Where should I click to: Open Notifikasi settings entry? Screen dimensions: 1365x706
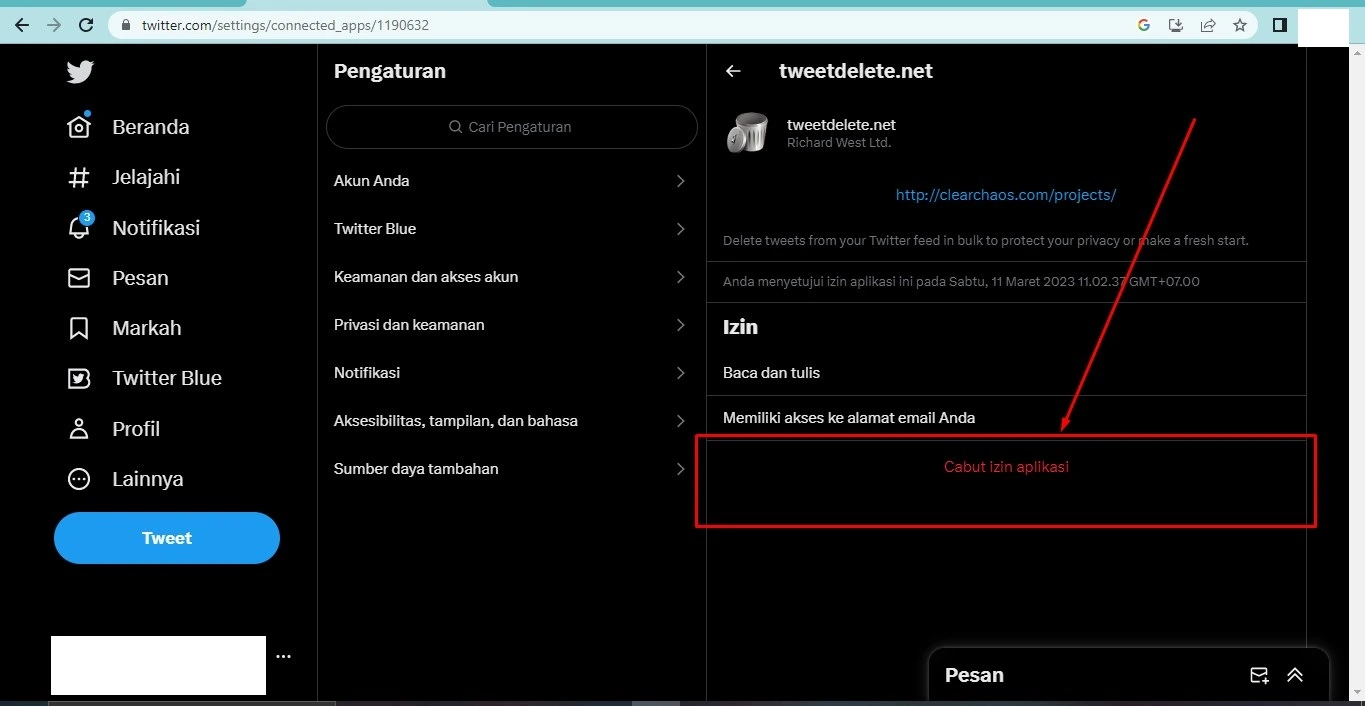point(511,373)
